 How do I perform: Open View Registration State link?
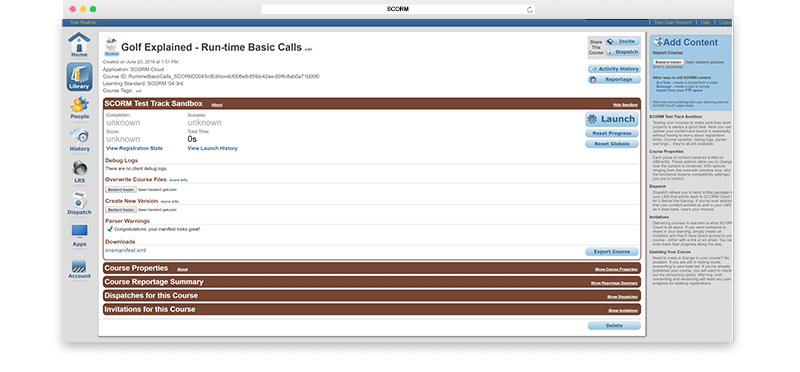[x=134, y=148]
